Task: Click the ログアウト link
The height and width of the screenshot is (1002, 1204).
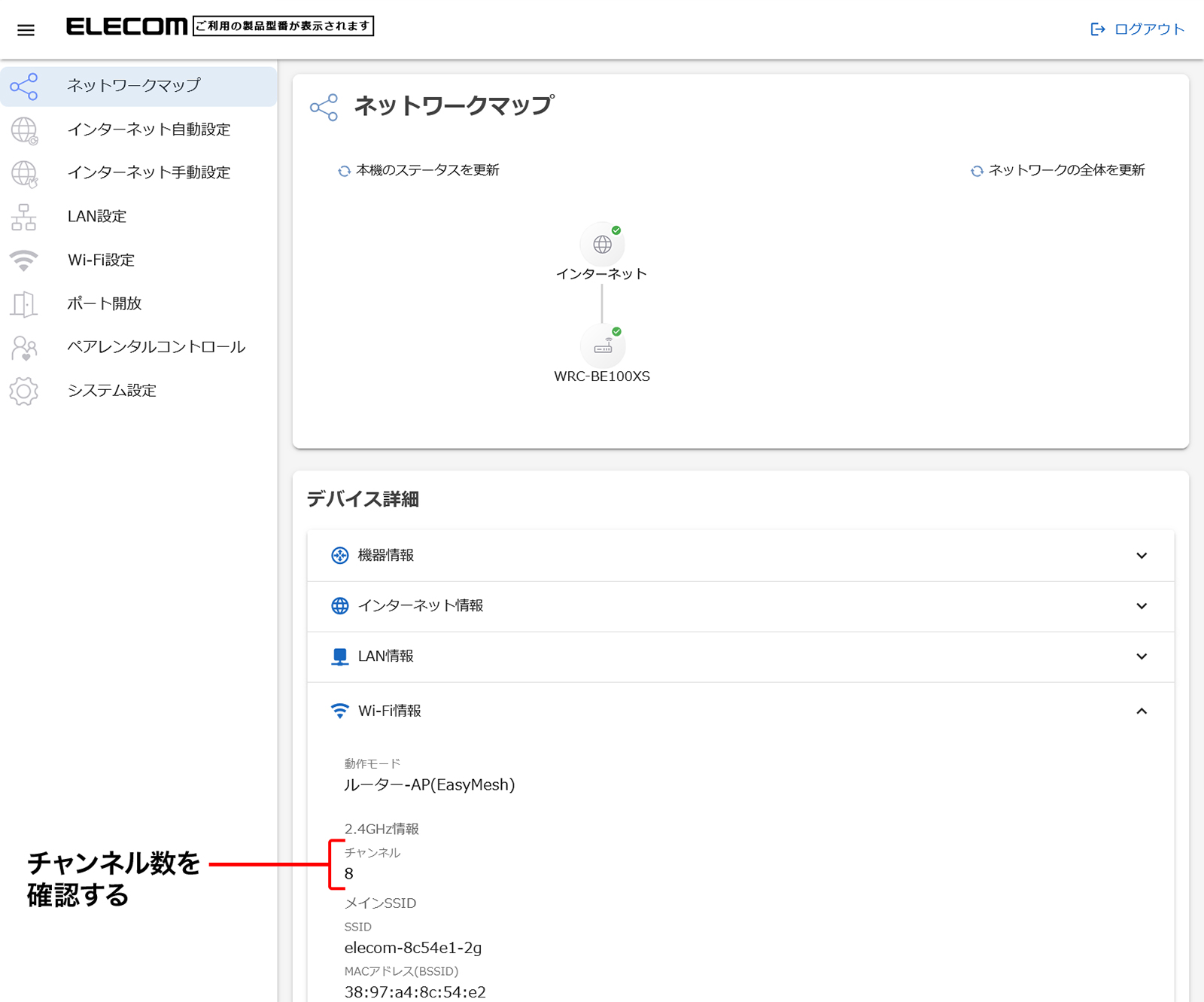Action: [x=1138, y=29]
